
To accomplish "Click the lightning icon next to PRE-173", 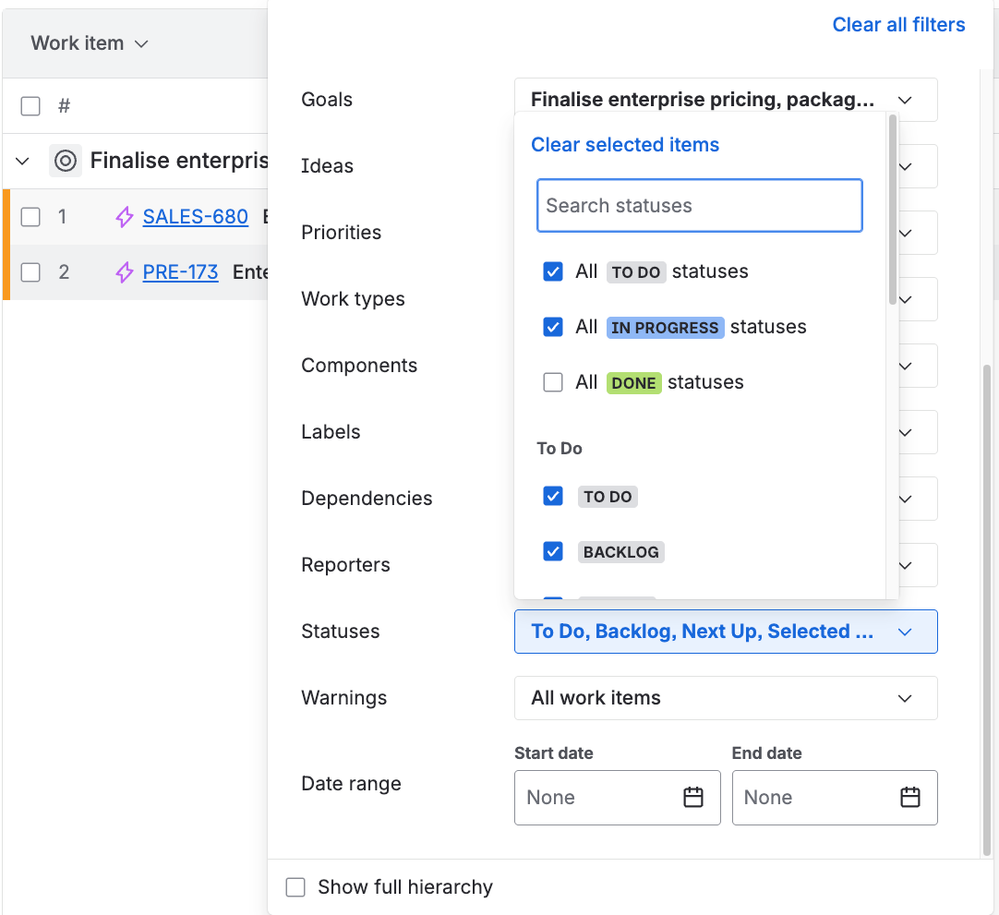I will (x=125, y=272).
